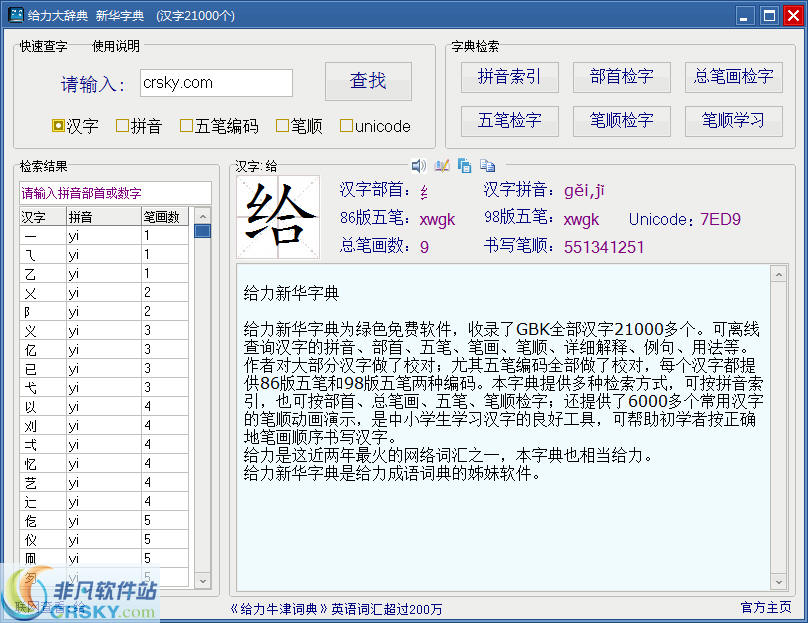Click the results list scroll-up arrow

[203, 216]
